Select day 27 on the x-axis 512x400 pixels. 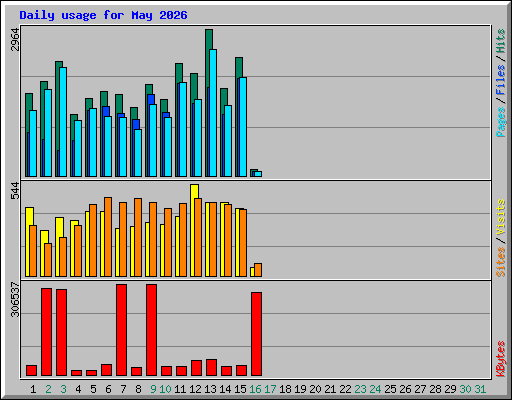click(x=420, y=389)
